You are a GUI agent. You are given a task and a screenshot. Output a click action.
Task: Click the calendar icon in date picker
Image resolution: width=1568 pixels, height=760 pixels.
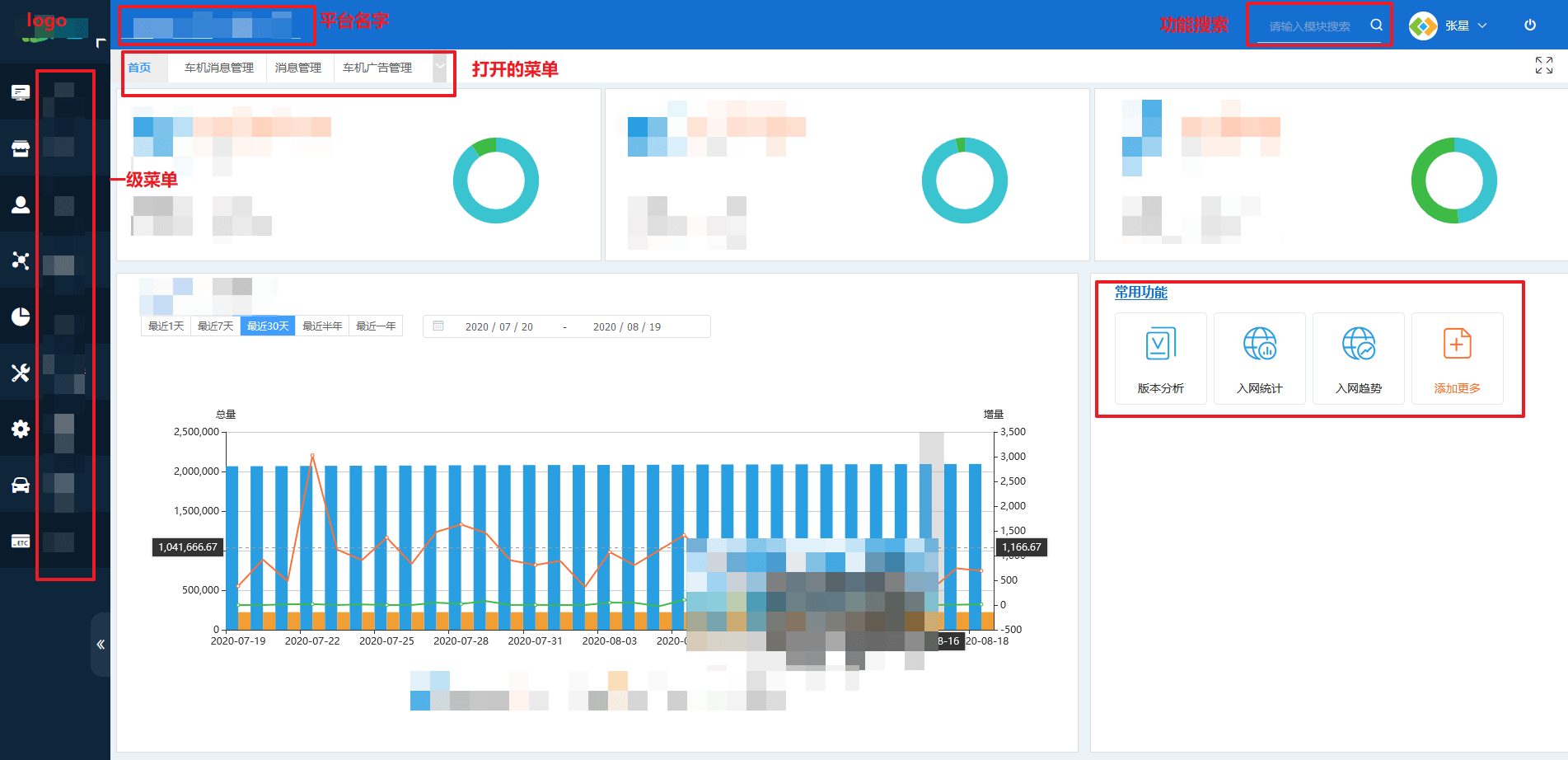pos(438,326)
